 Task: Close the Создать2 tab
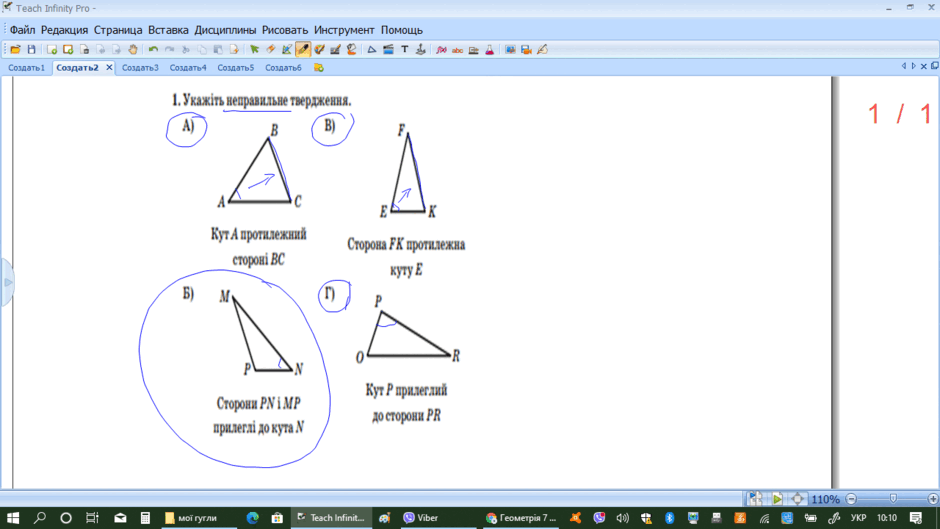point(109,68)
